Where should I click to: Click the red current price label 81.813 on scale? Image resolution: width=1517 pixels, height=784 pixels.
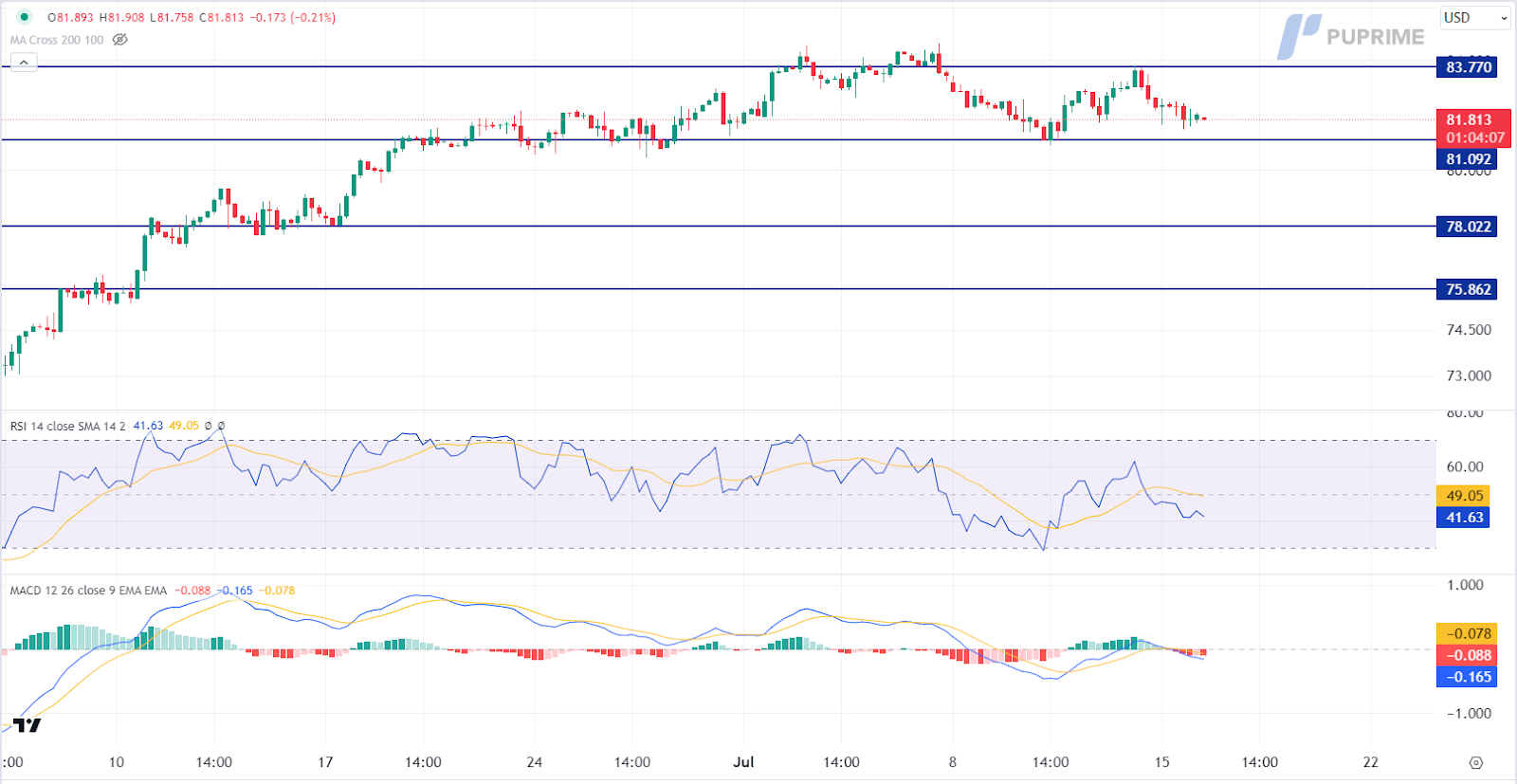pyautogui.click(x=1469, y=119)
